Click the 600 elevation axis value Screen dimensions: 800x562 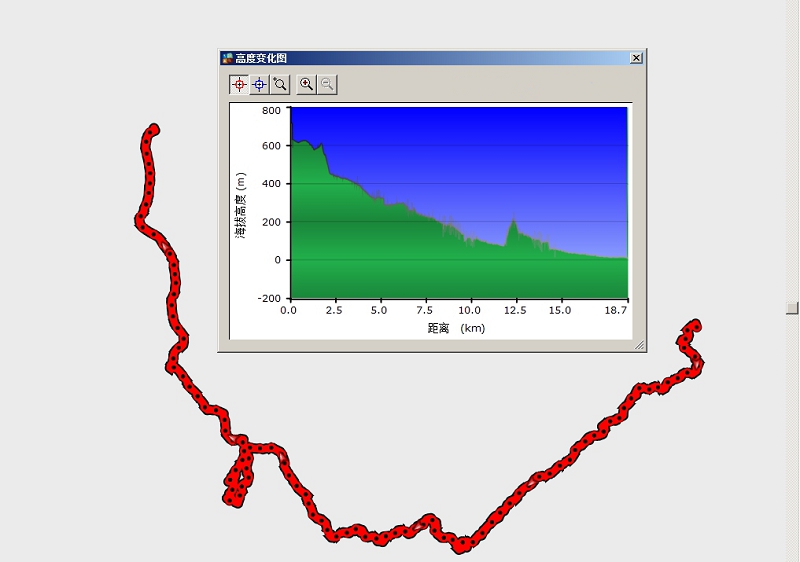[x=271, y=146]
